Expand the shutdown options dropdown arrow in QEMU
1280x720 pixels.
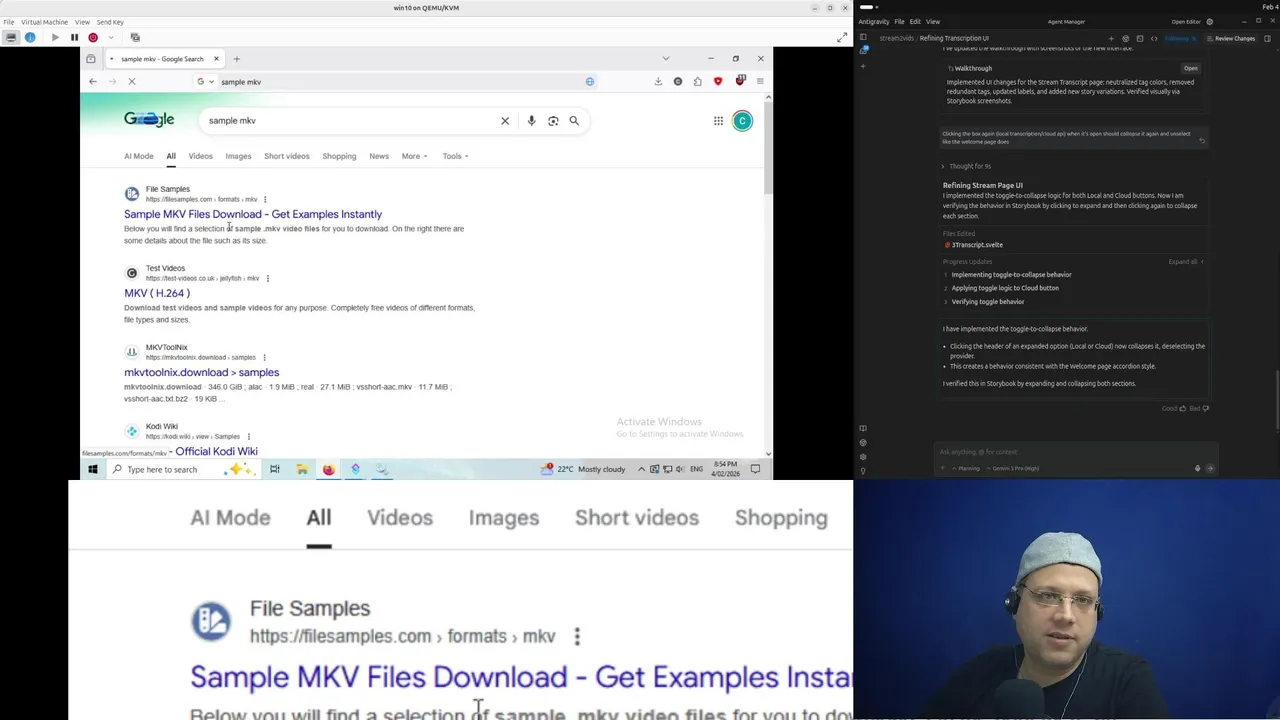point(110,37)
